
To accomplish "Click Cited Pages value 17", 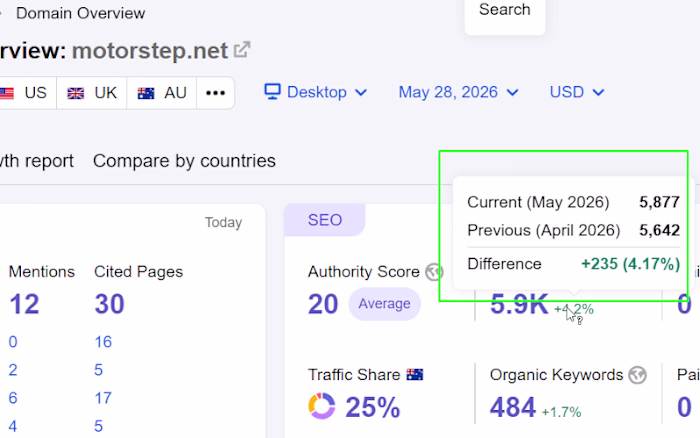I will pos(103,398).
